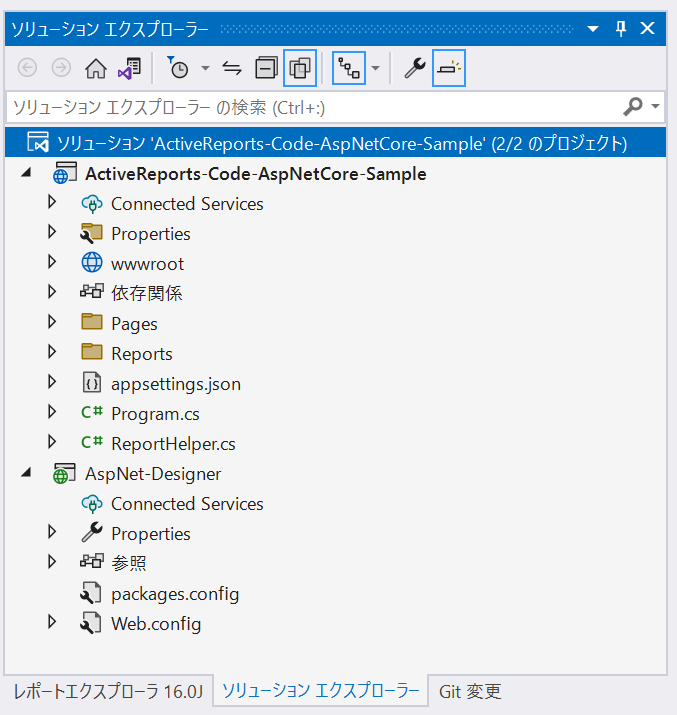Click AspNet-Designer's Properties wrench icon

[x=92, y=532]
